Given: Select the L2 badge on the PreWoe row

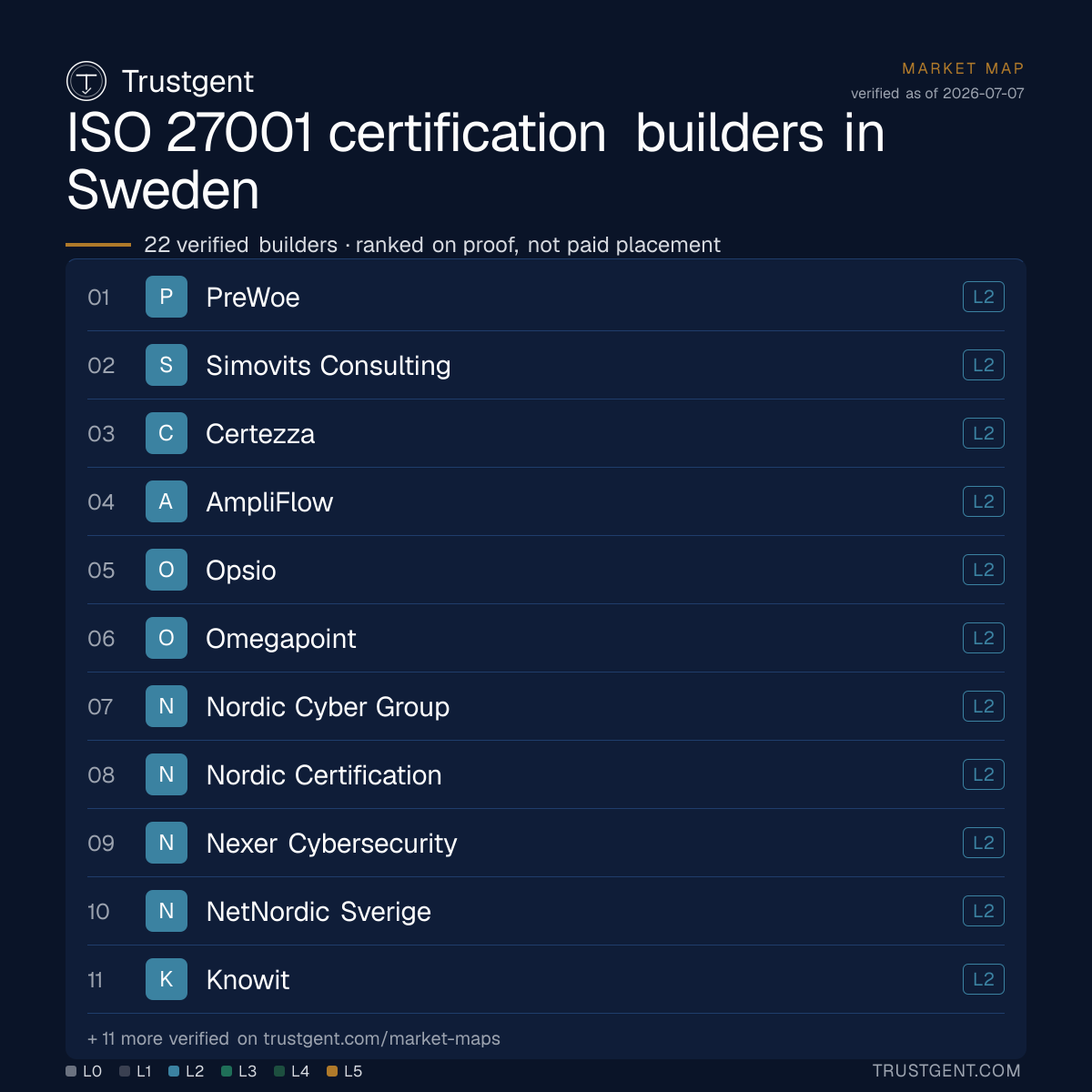Looking at the screenshot, I should click(x=984, y=297).
